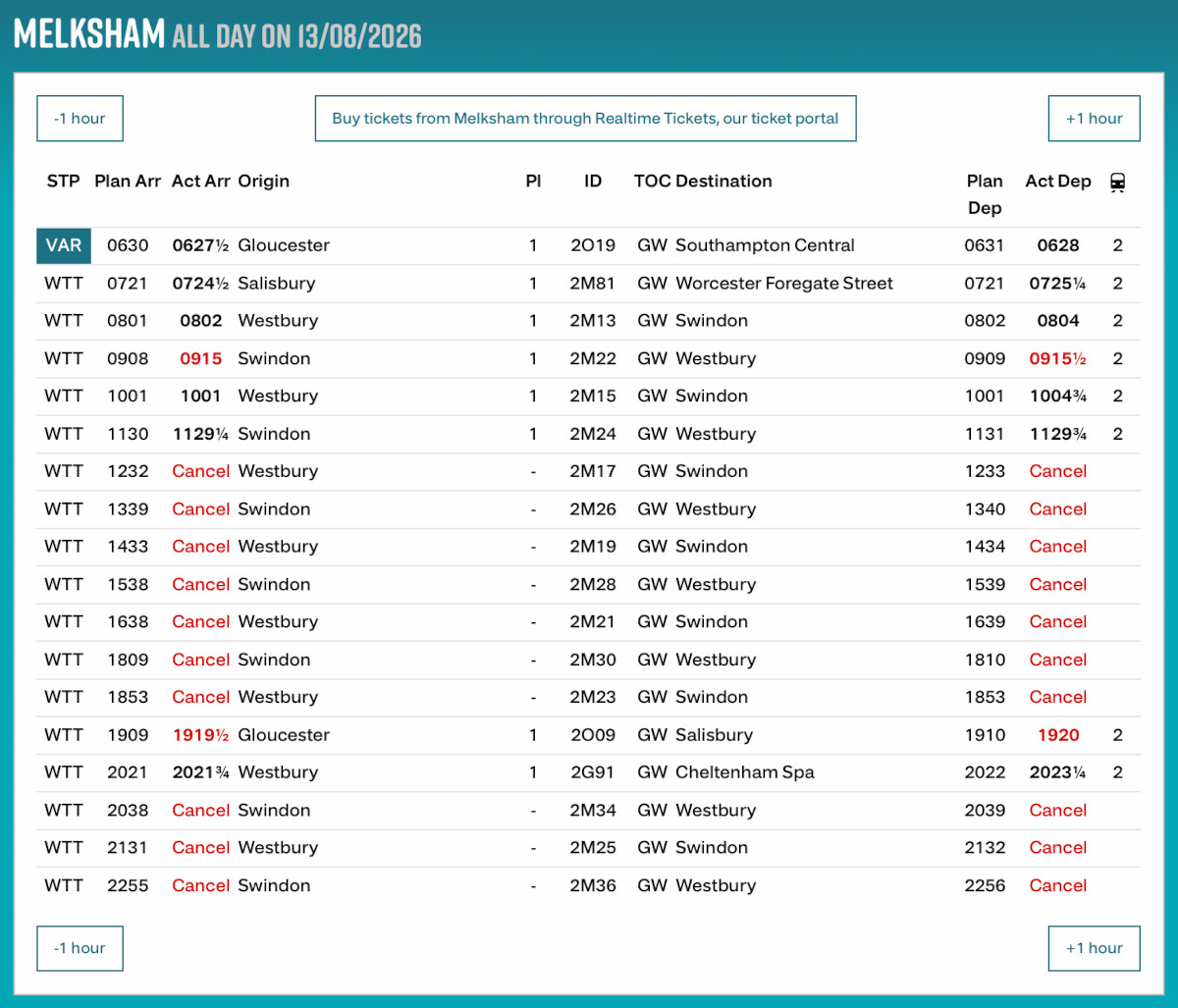Open the Realtime Tickets purchase link
Screen dimensions: 1178x1008
(585, 119)
